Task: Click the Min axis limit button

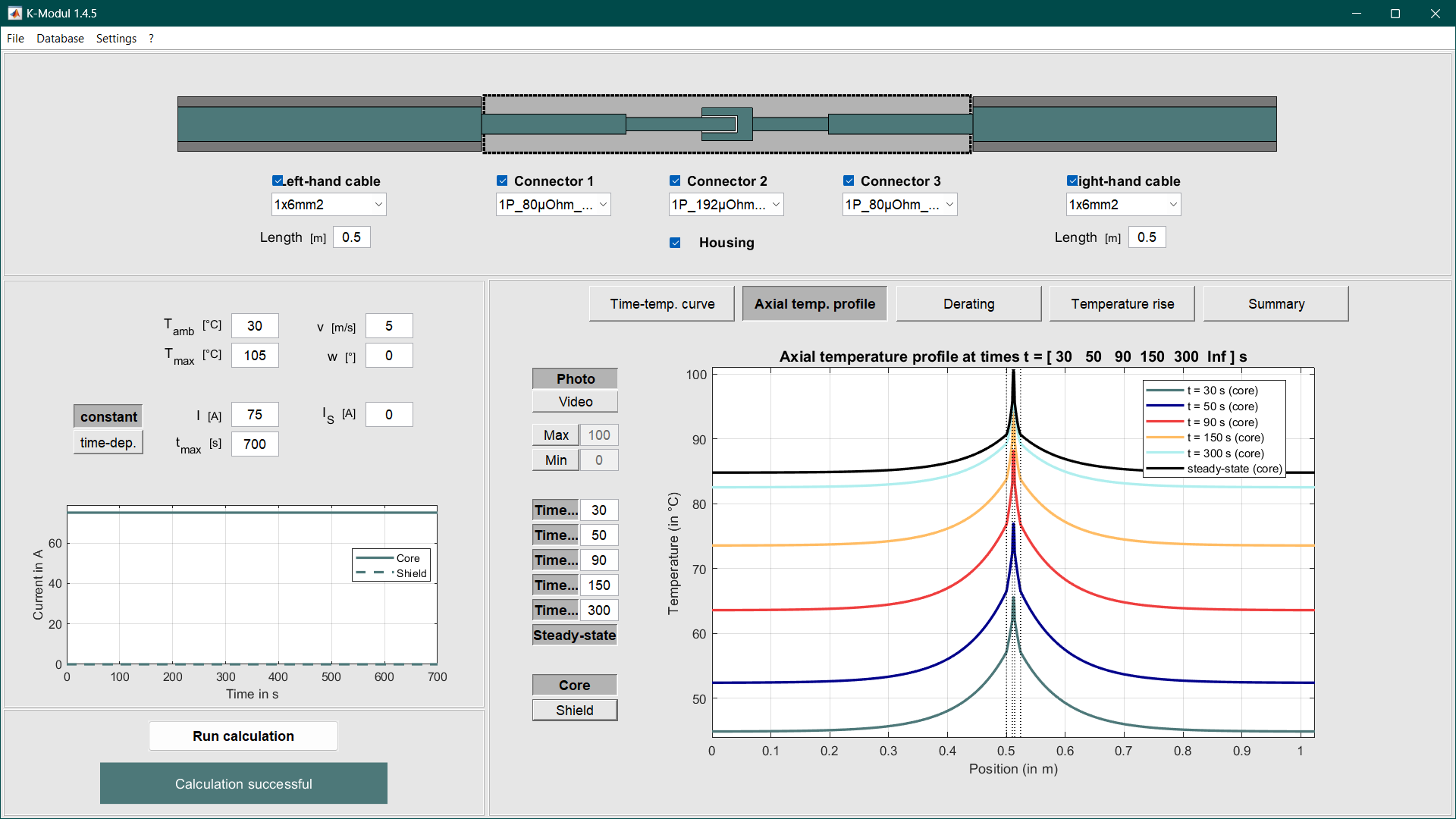Action: pos(556,460)
